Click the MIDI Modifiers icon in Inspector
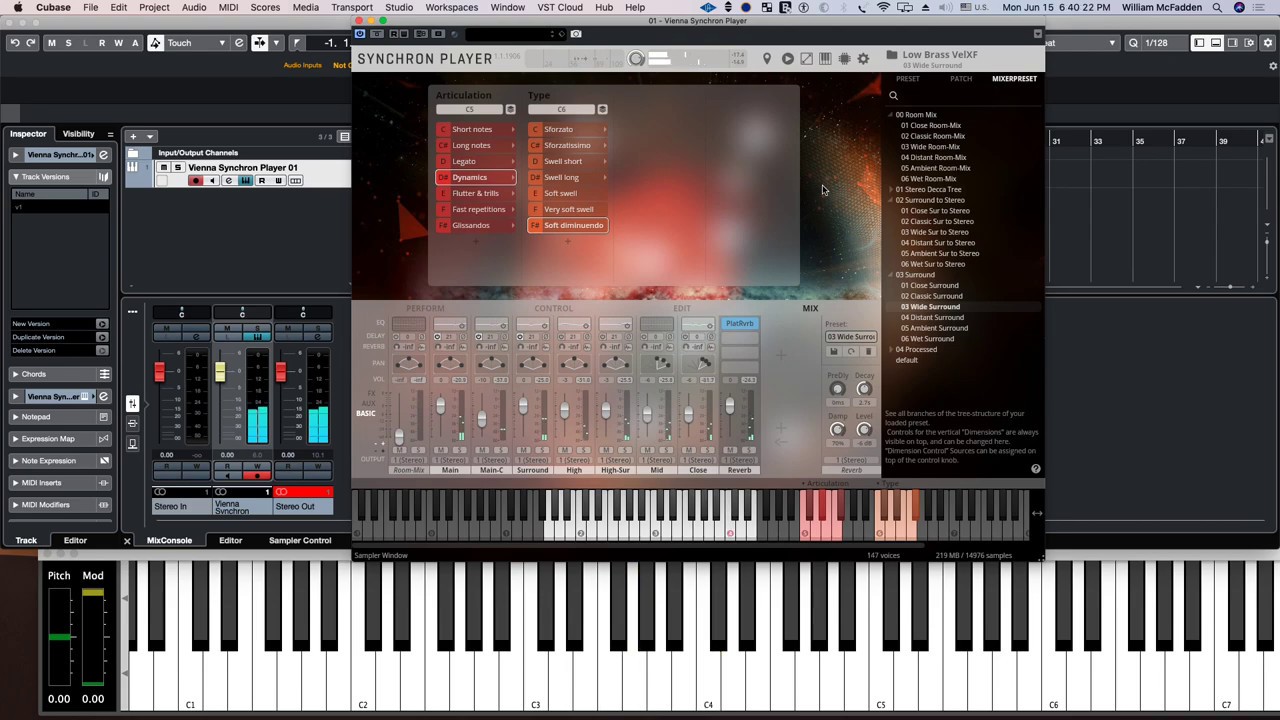The image size is (1280, 720). 104,505
